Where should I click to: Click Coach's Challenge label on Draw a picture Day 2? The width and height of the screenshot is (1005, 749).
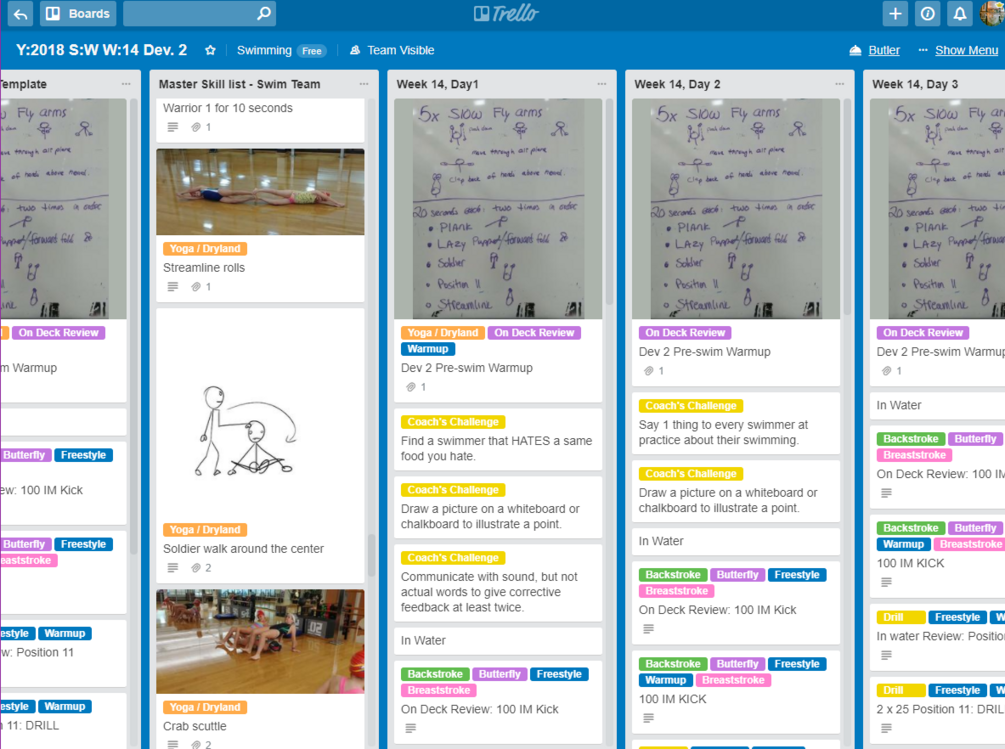coord(691,473)
